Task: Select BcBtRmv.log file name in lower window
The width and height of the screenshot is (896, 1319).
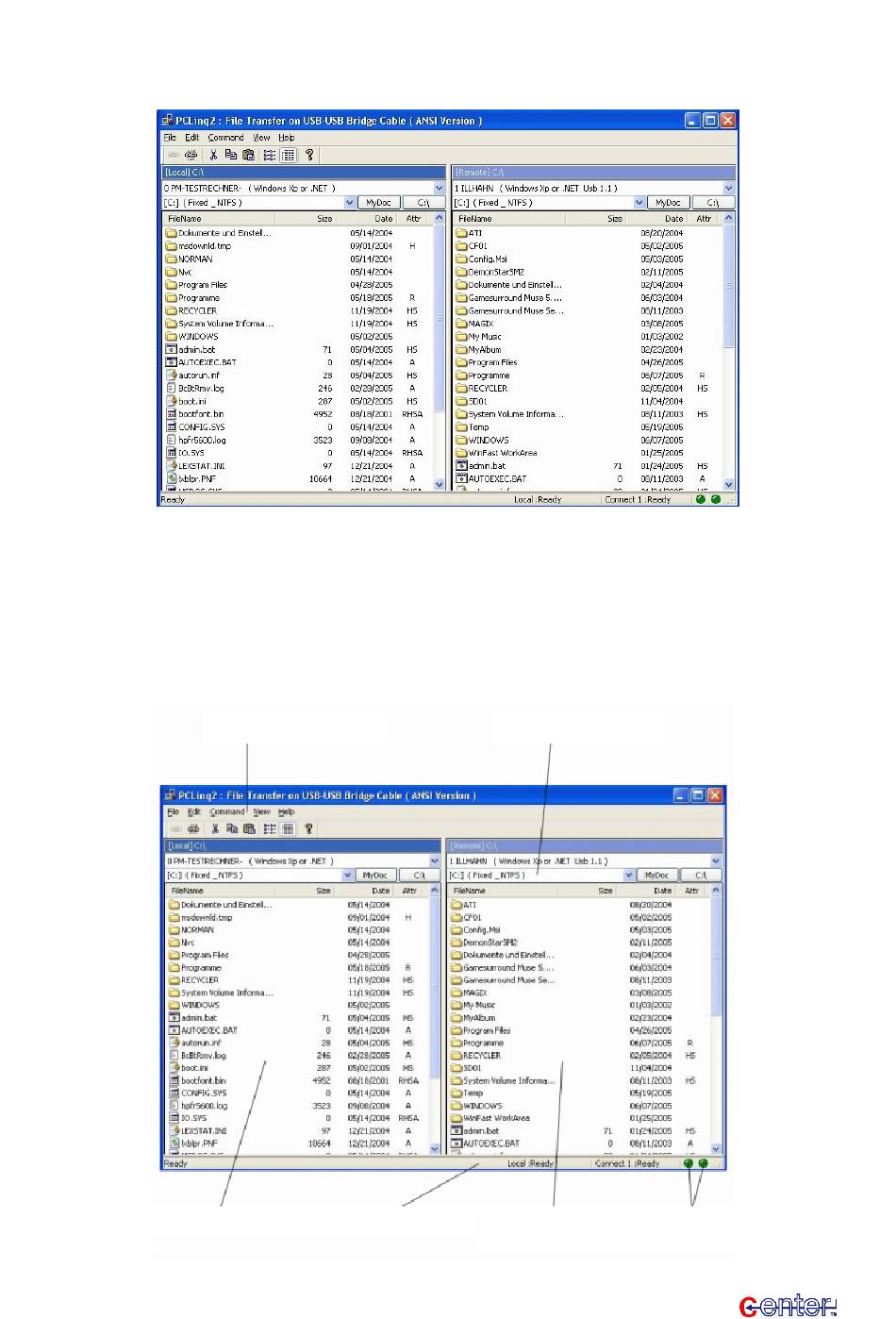Action: (x=204, y=1056)
